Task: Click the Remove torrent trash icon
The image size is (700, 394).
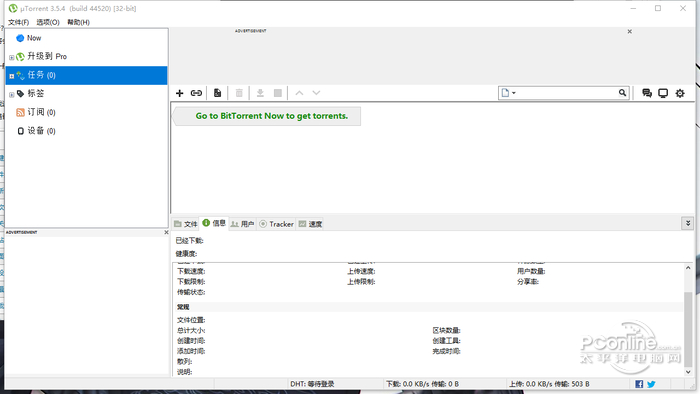Action: pyautogui.click(x=239, y=93)
